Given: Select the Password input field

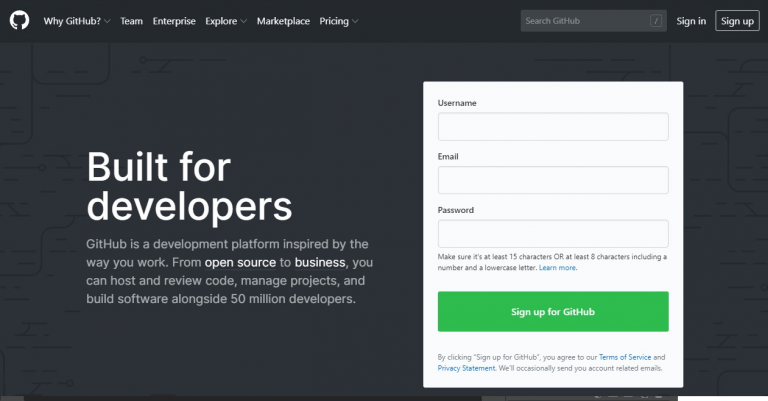Looking at the screenshot, I should (553, 234).
